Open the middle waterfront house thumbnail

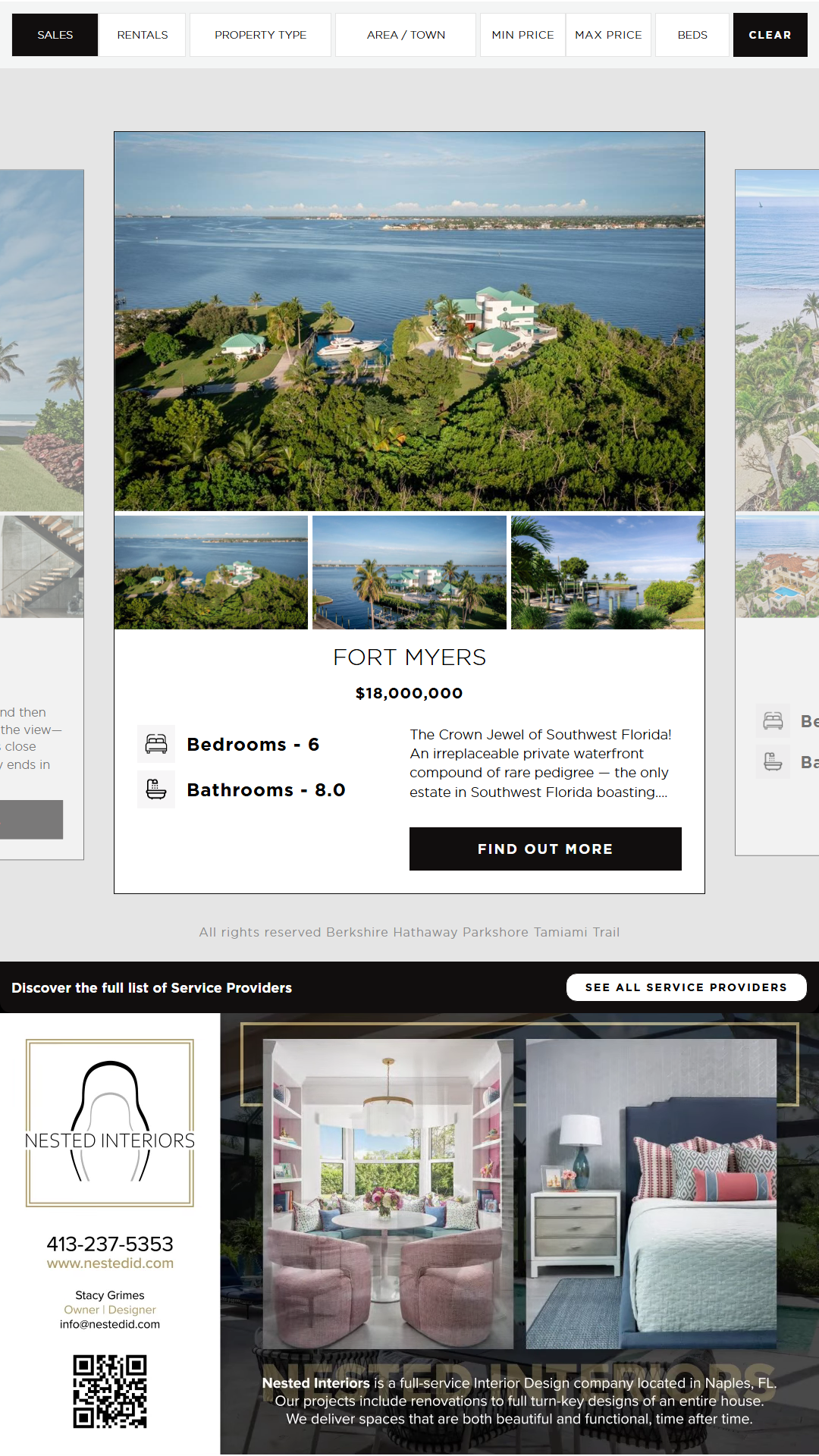pyautogui.click(x=409, y=573)
